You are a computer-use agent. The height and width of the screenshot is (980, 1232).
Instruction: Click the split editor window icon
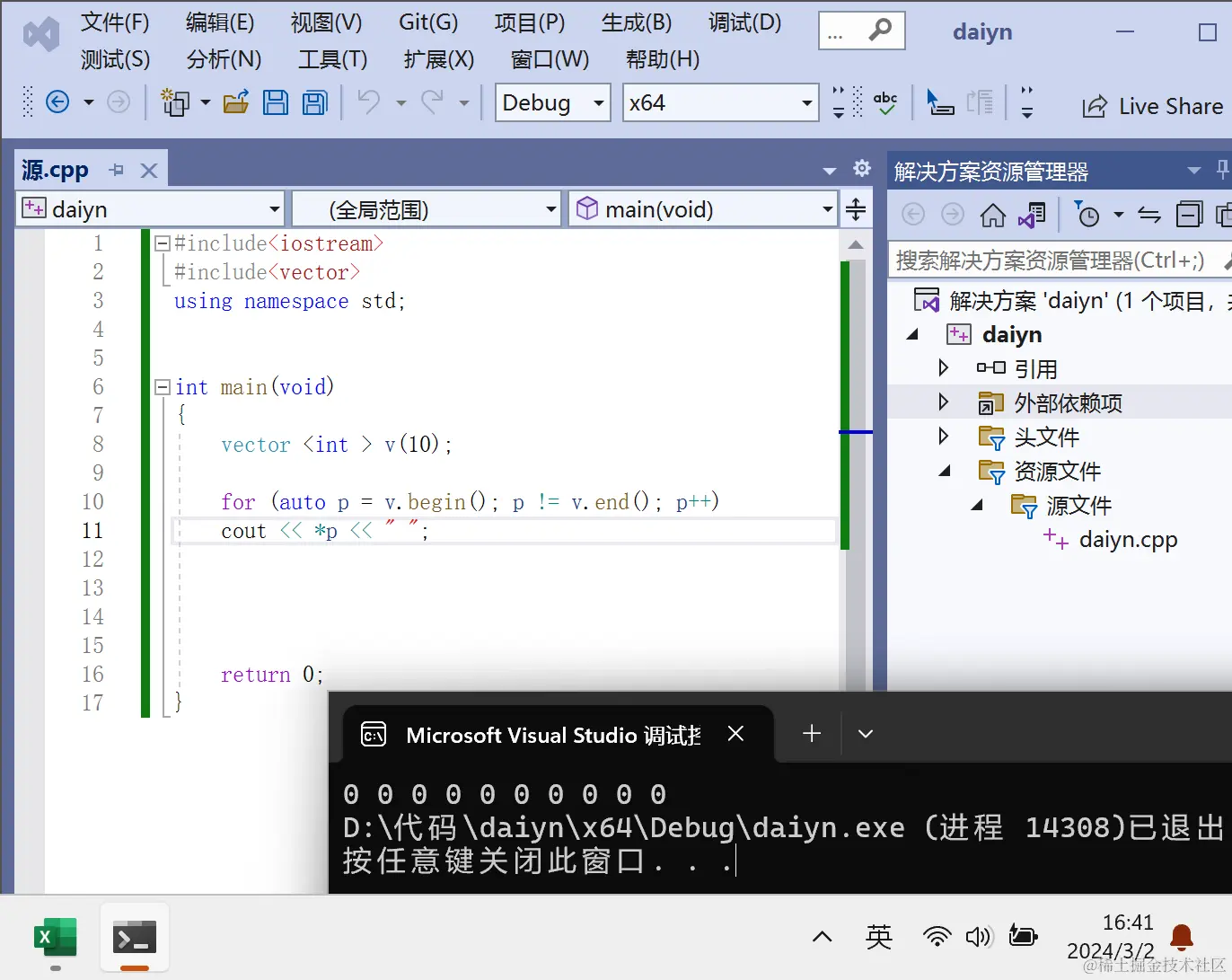[856, 209]
